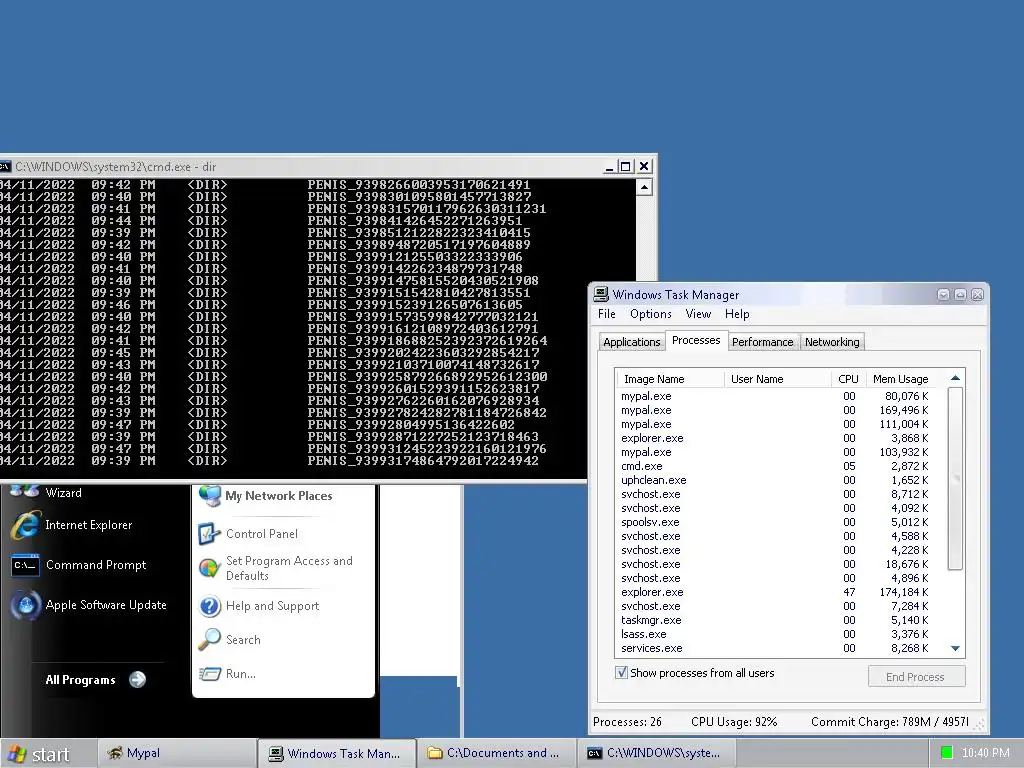Screen dimensions: 1024x768
Task: Select mypal.exe row using 80,076 K
Action: point(774,396)
